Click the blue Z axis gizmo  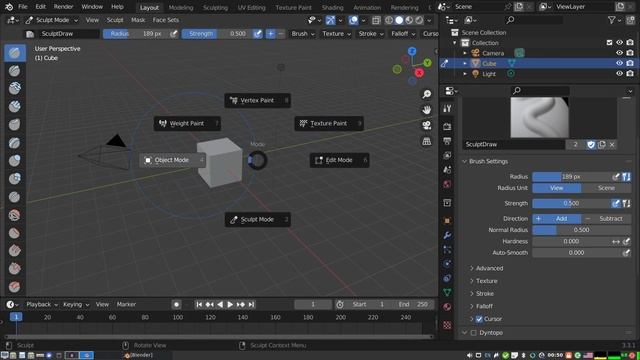[x=412, y=51]
